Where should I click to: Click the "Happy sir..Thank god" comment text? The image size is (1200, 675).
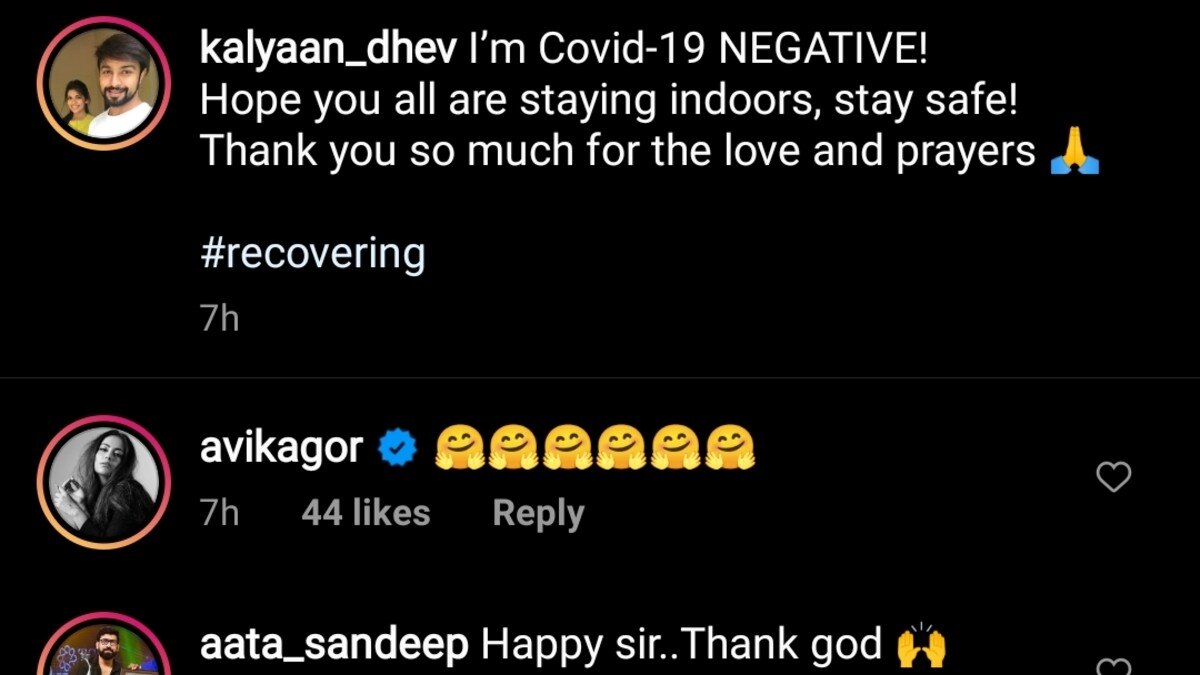click(x=682, y=647)
